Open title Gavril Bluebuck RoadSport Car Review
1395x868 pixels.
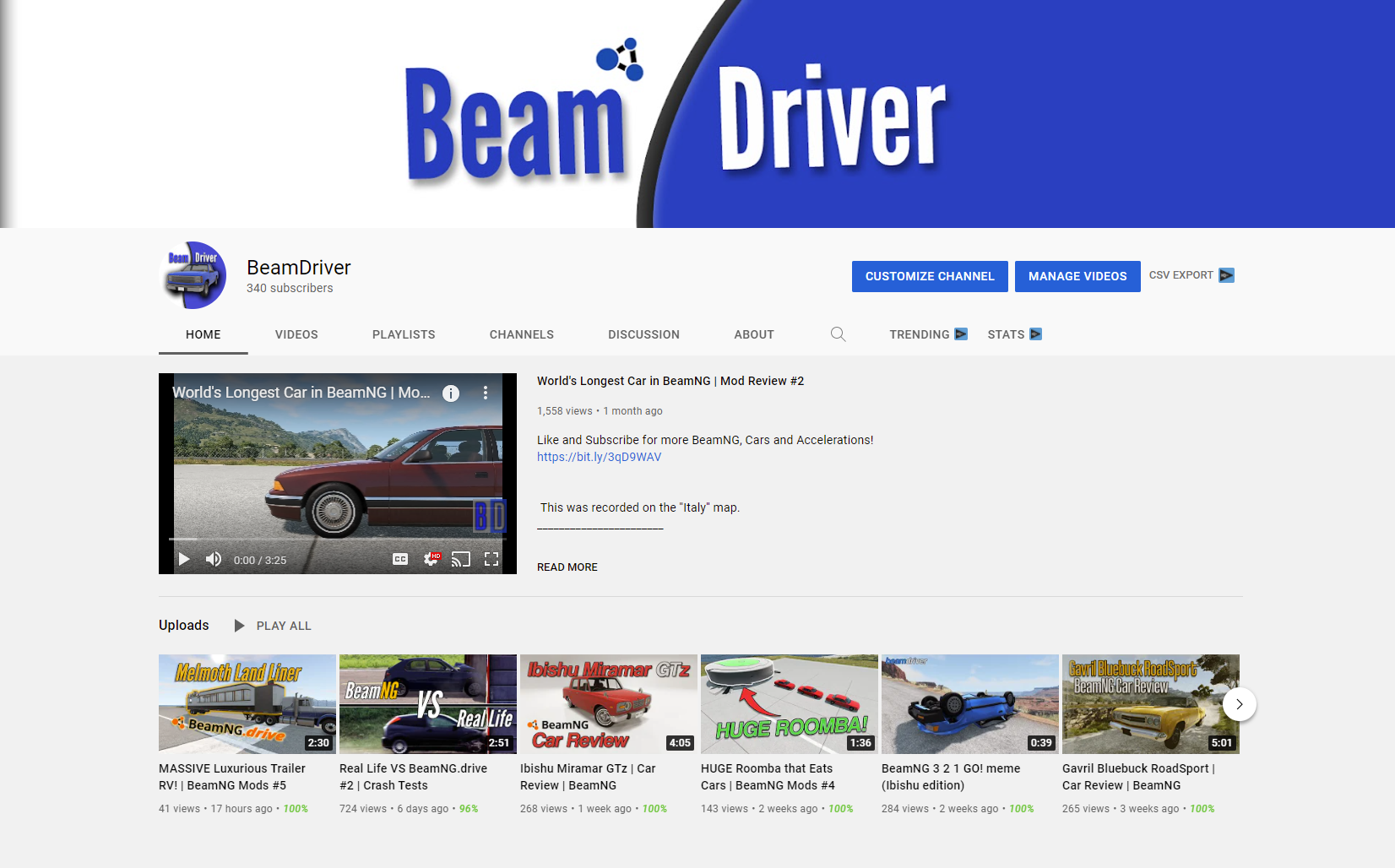click(1138, 777)
